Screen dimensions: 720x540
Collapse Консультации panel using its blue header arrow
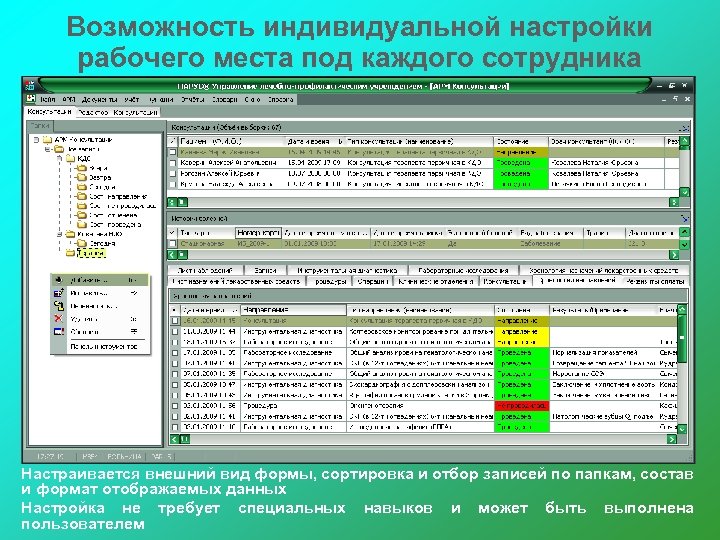tap(684, 128)
